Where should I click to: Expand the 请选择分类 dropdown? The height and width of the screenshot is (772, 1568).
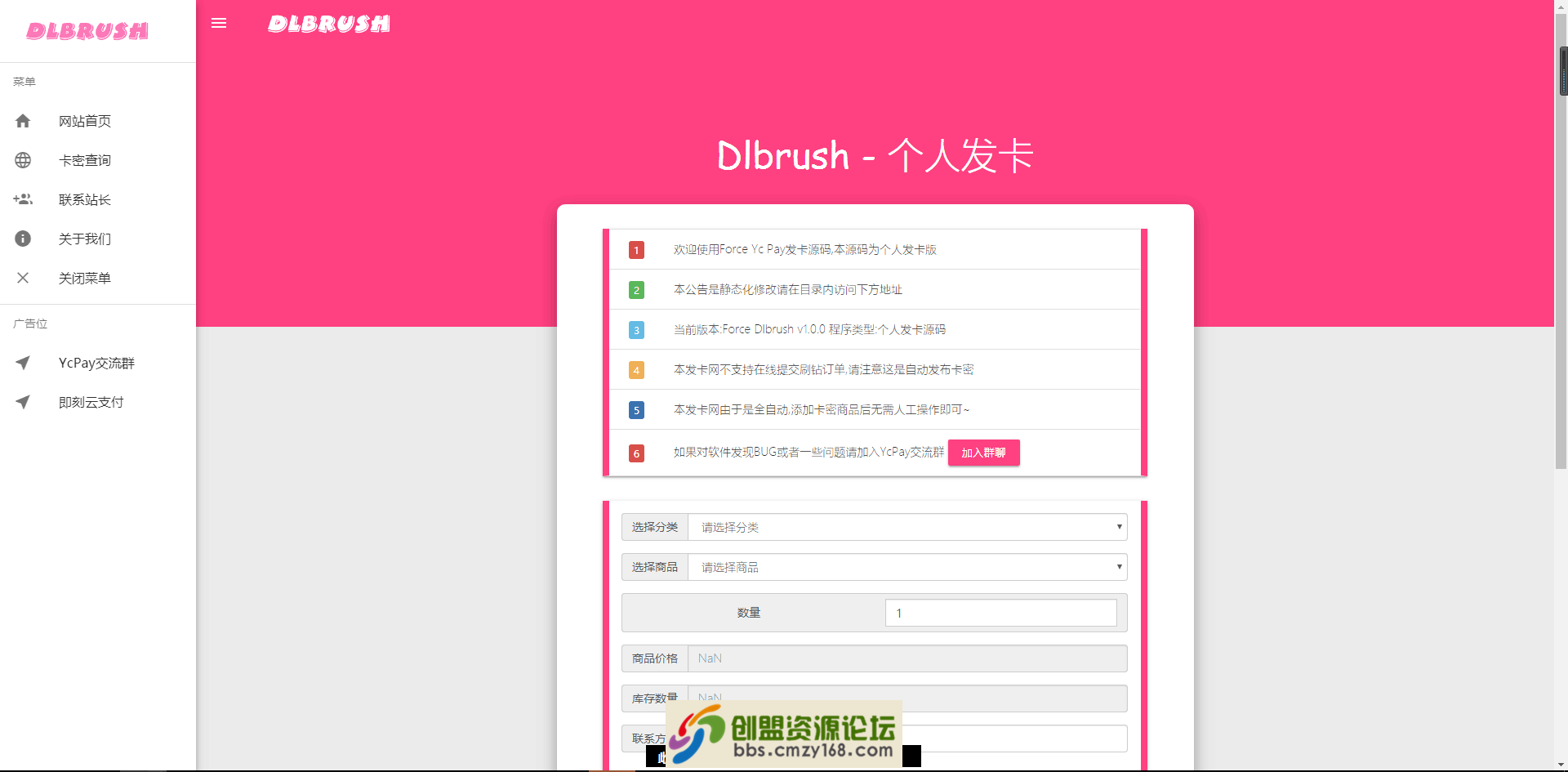tap(907, 527)
